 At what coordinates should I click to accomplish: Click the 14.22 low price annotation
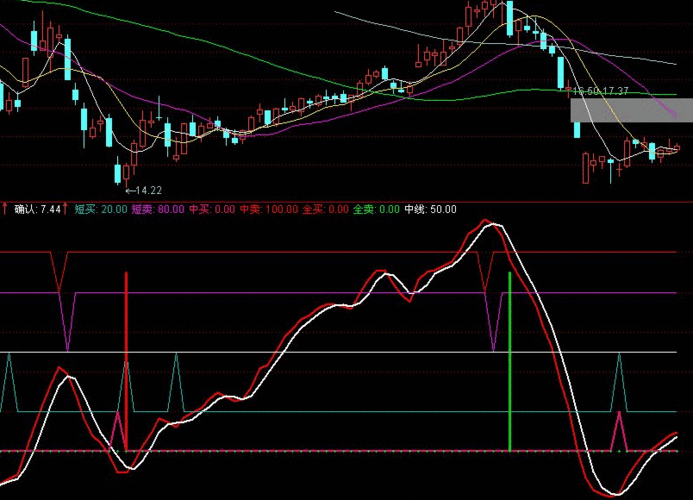tap(145, 190)
